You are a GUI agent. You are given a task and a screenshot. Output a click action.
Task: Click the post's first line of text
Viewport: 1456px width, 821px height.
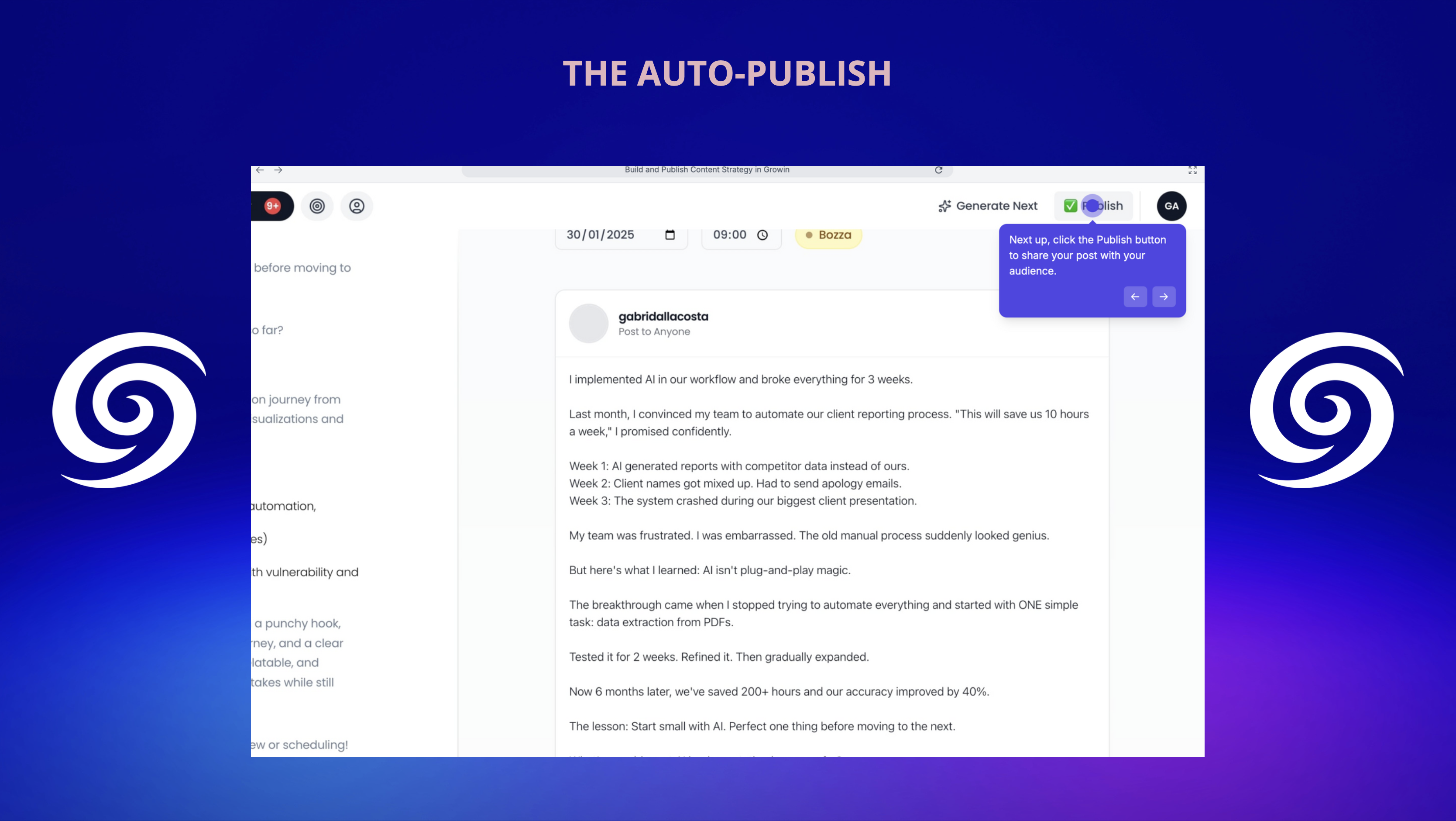[740, 379]
